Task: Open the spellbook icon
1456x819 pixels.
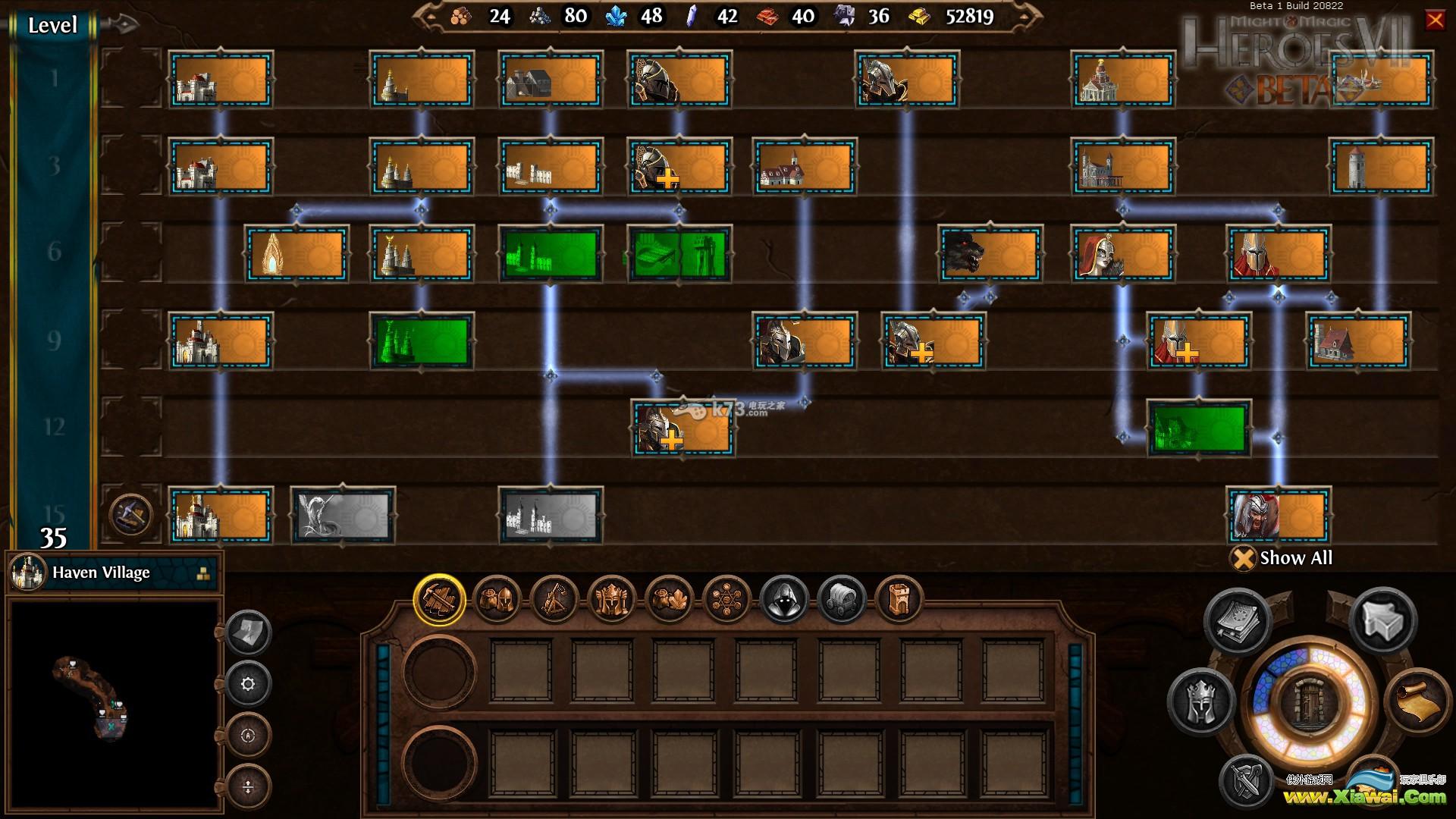Action: (x=1238, y=621)
